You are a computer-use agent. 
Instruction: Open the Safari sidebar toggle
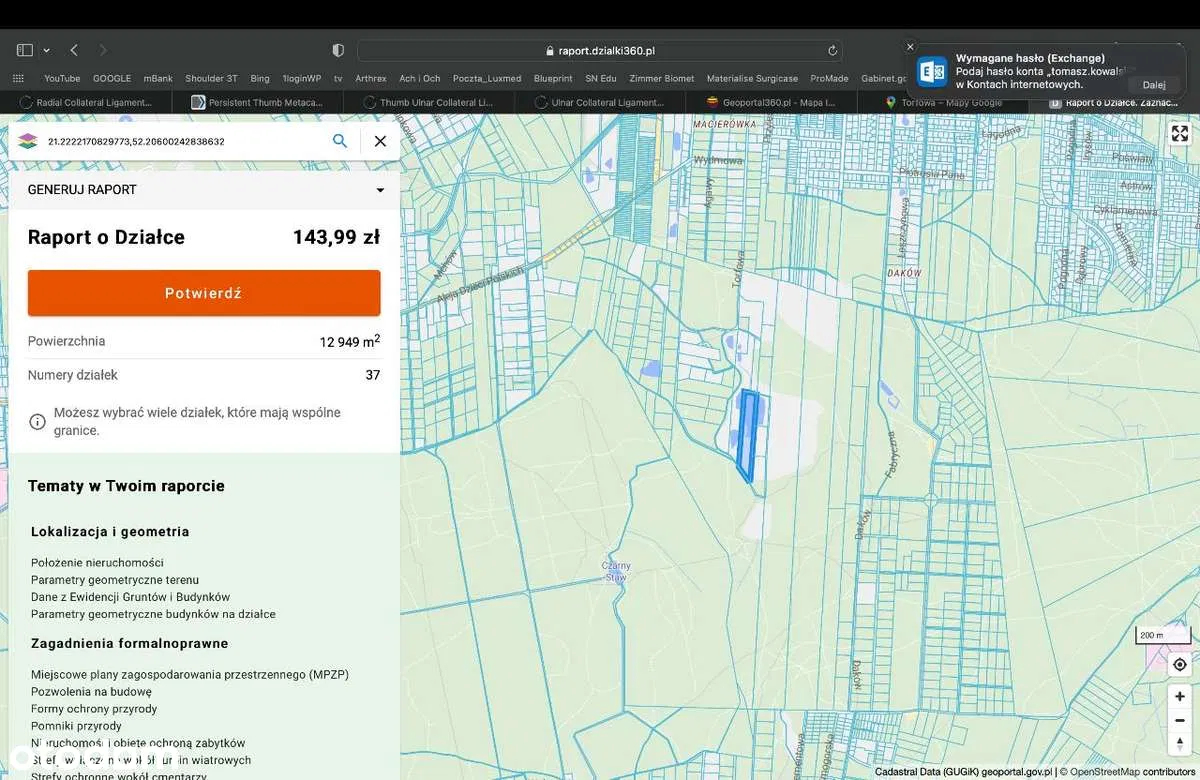24,50
